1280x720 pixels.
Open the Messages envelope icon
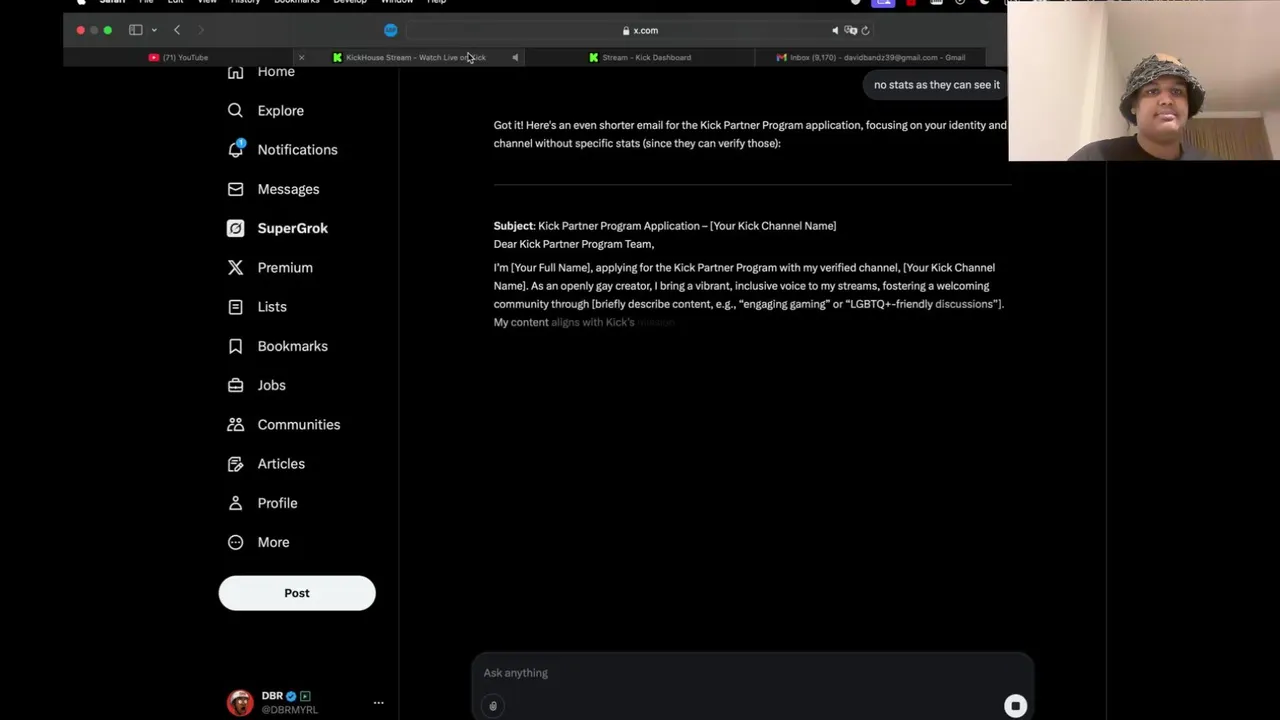coord(235,189)
